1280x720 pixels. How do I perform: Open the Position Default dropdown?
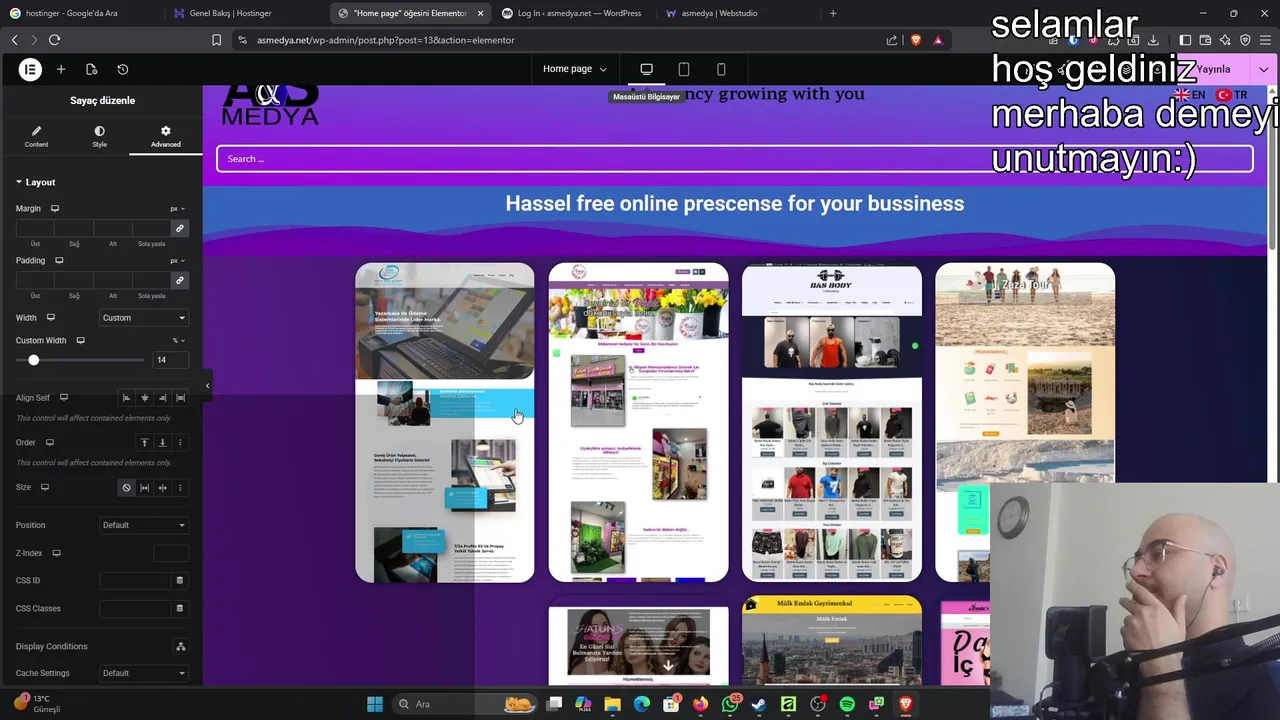click(144, 525)
